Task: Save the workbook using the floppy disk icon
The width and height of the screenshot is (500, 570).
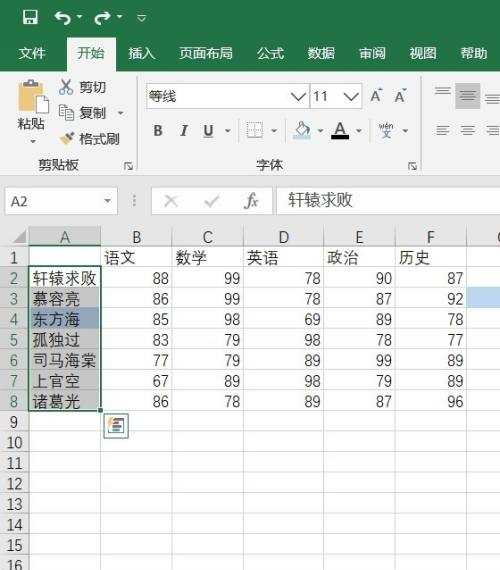Action: click(30, 17)
